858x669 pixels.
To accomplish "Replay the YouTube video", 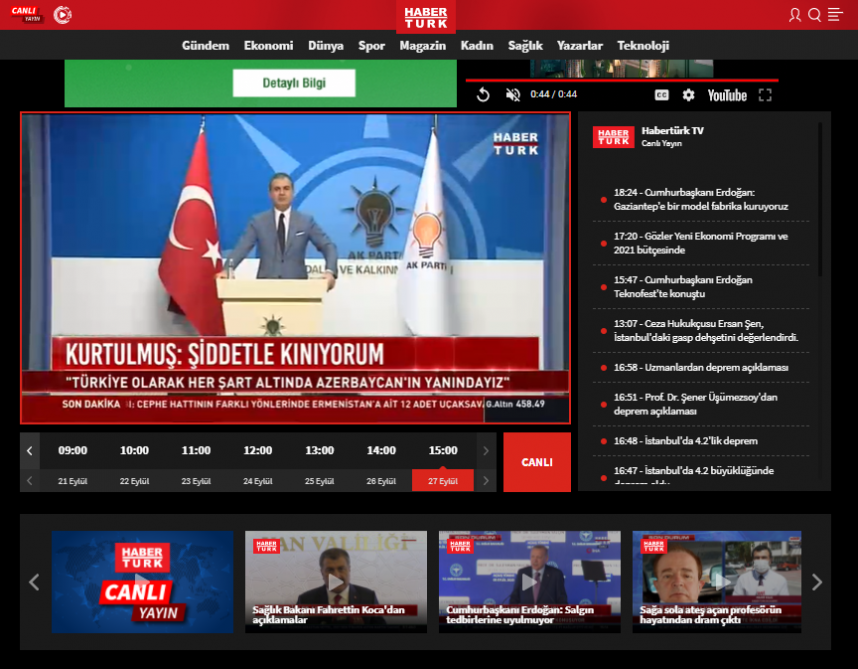I will [x=483, y=95].
